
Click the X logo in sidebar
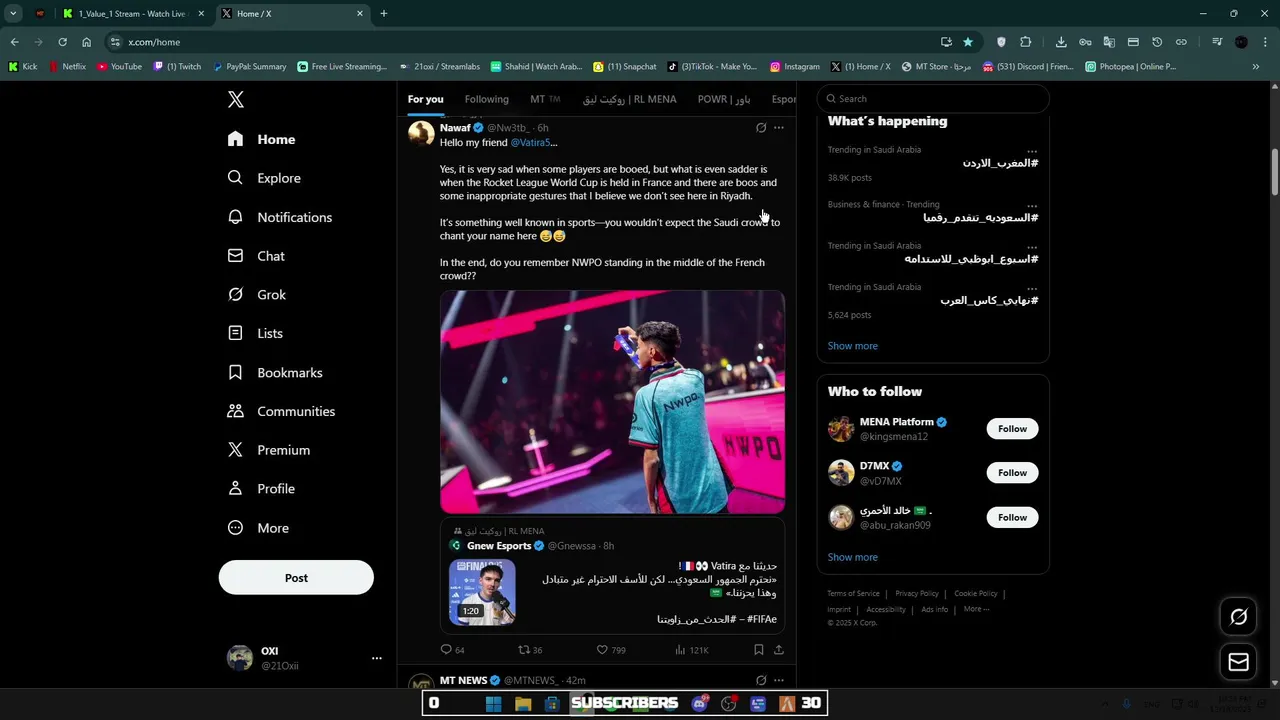[235, 99]
